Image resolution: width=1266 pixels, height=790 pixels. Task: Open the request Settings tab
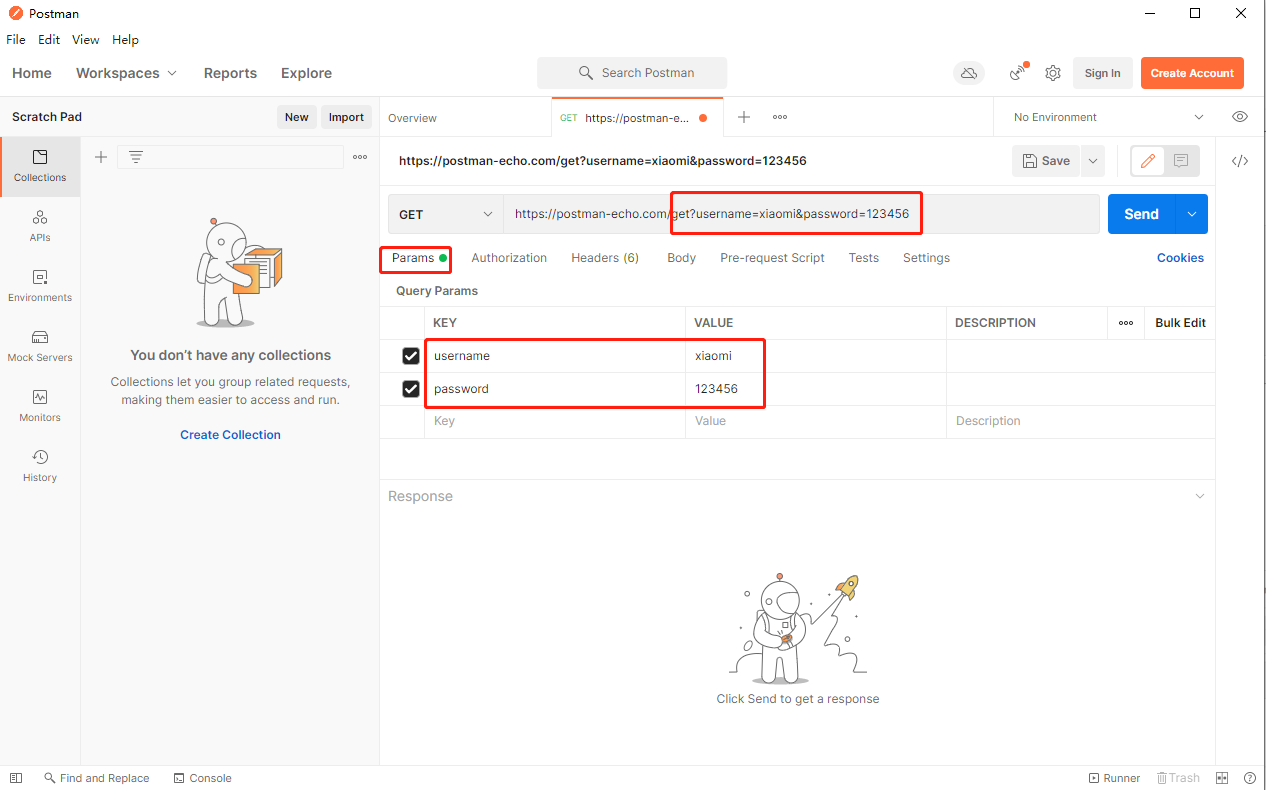tap(926, 258)
